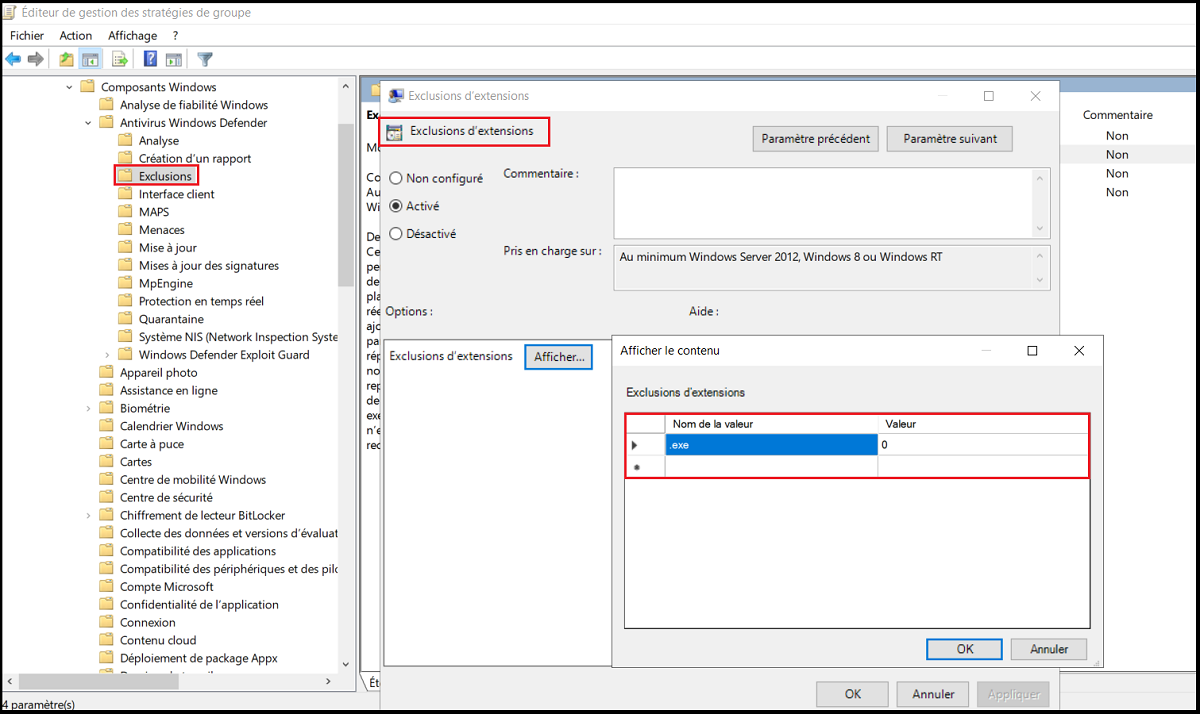Screen dimensions: 1200x714
Task: Click the blue Back arrow in toolbar
Action: [x=13, y=59]
